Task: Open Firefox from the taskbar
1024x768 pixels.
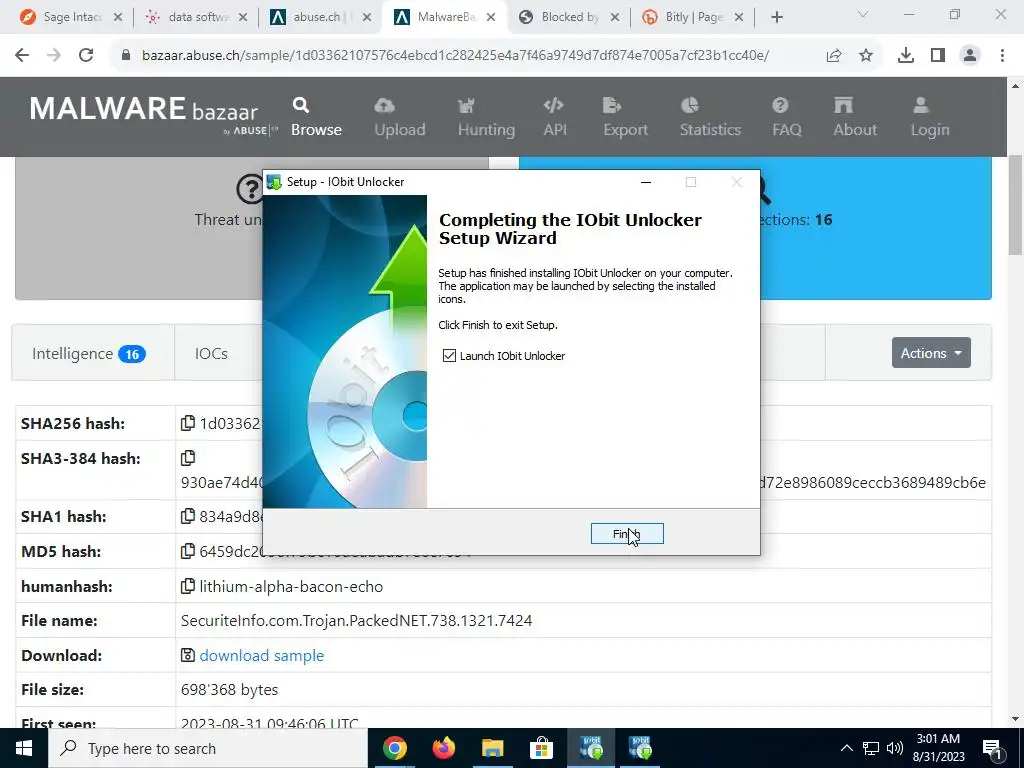Action: [443, 748]
